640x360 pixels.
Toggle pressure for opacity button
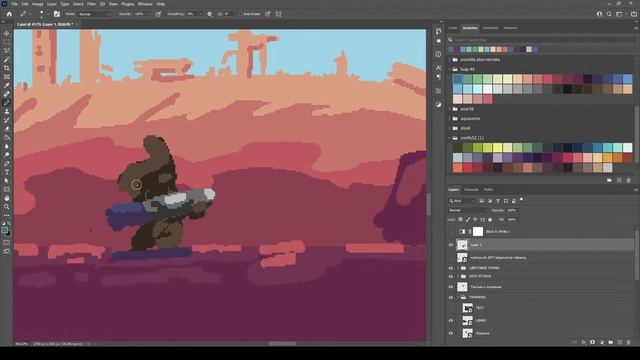coord(158,14)
